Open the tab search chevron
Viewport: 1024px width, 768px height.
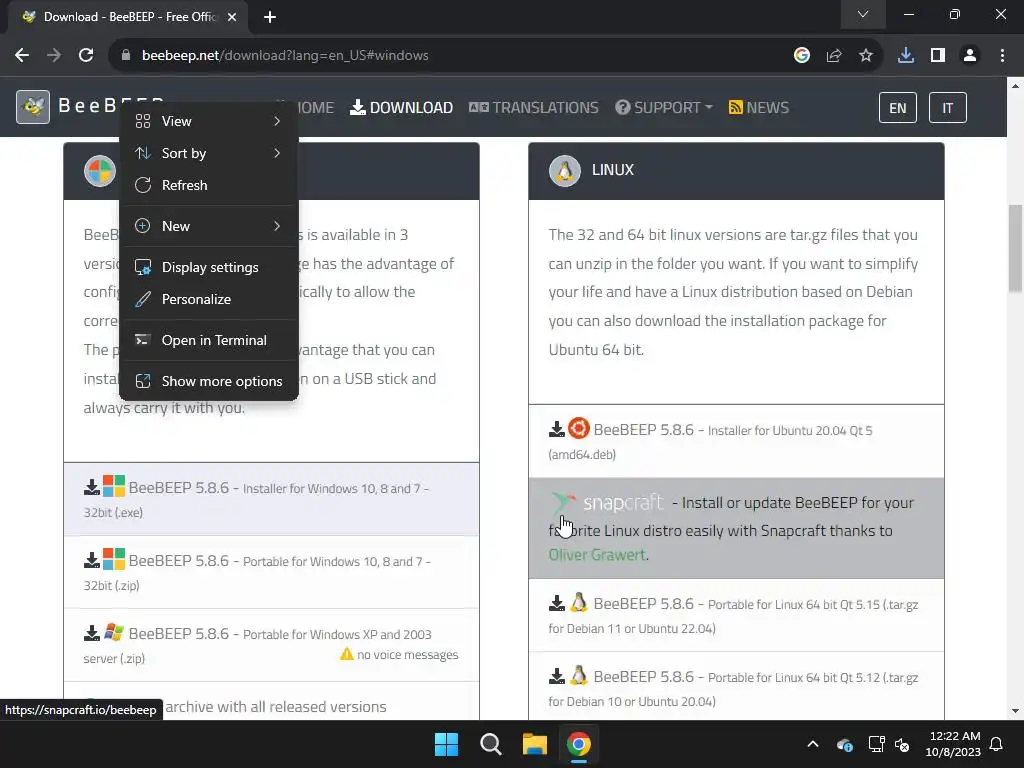(x=863, y=14)
